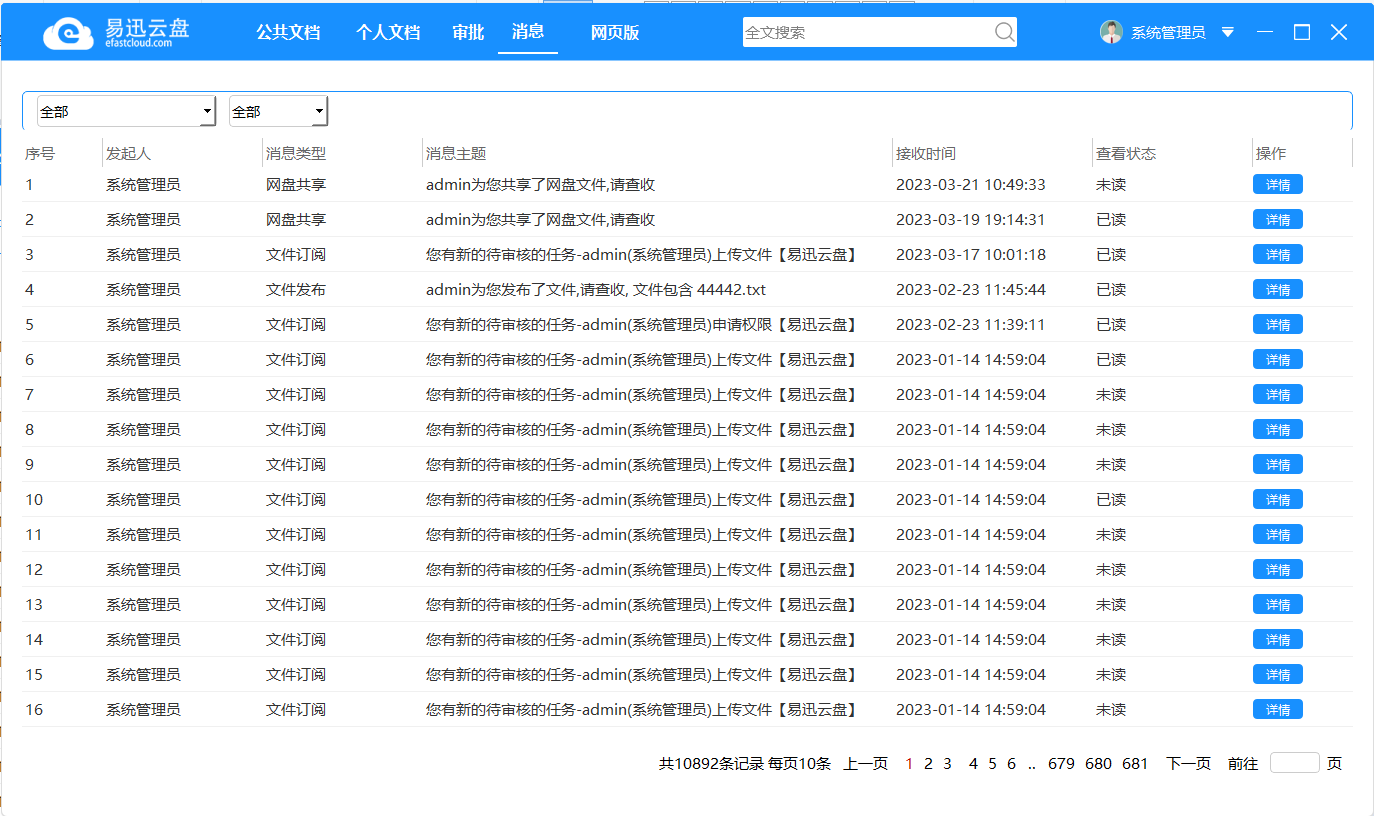Screen dimensions: 1374x816
Task: Switch to the 公共文档 tab
Action: tap(288, 32)
